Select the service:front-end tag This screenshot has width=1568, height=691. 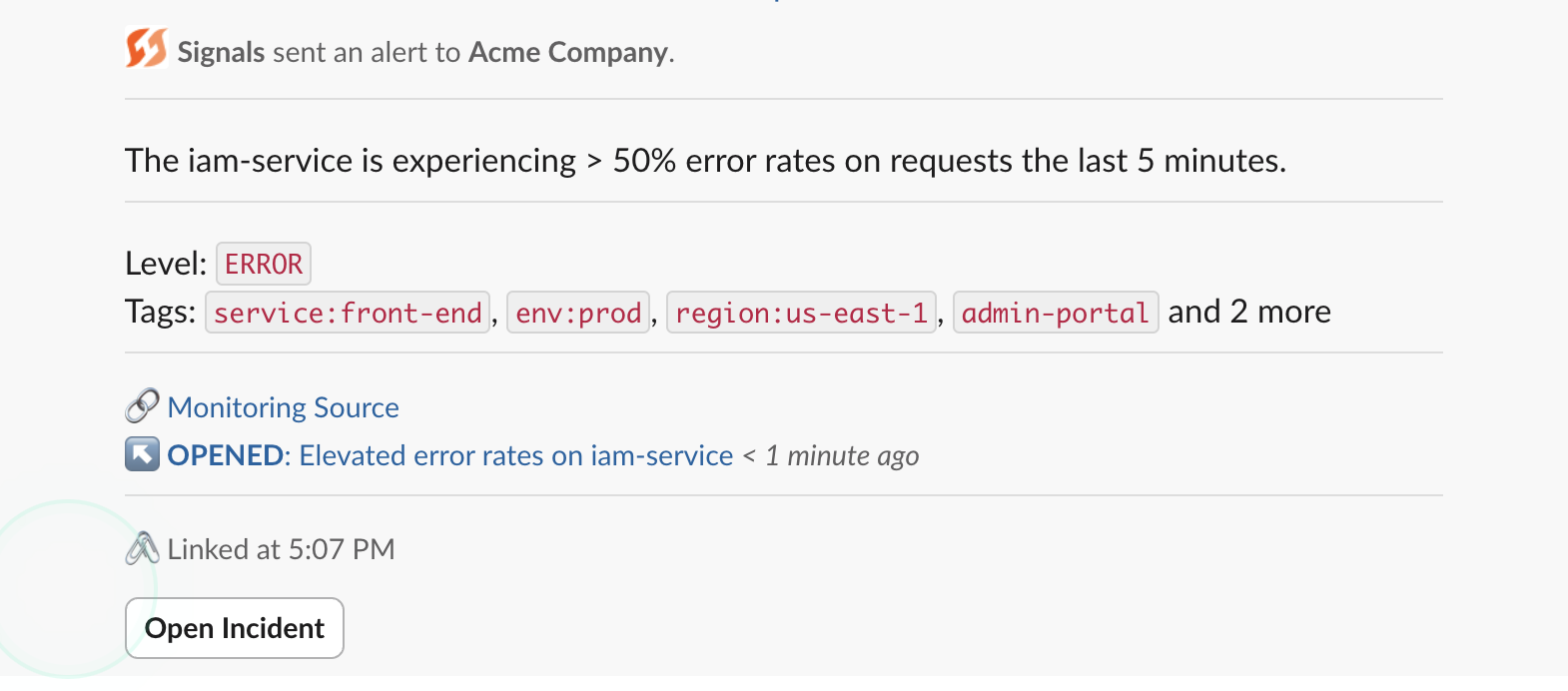click(x=348, y=313)
